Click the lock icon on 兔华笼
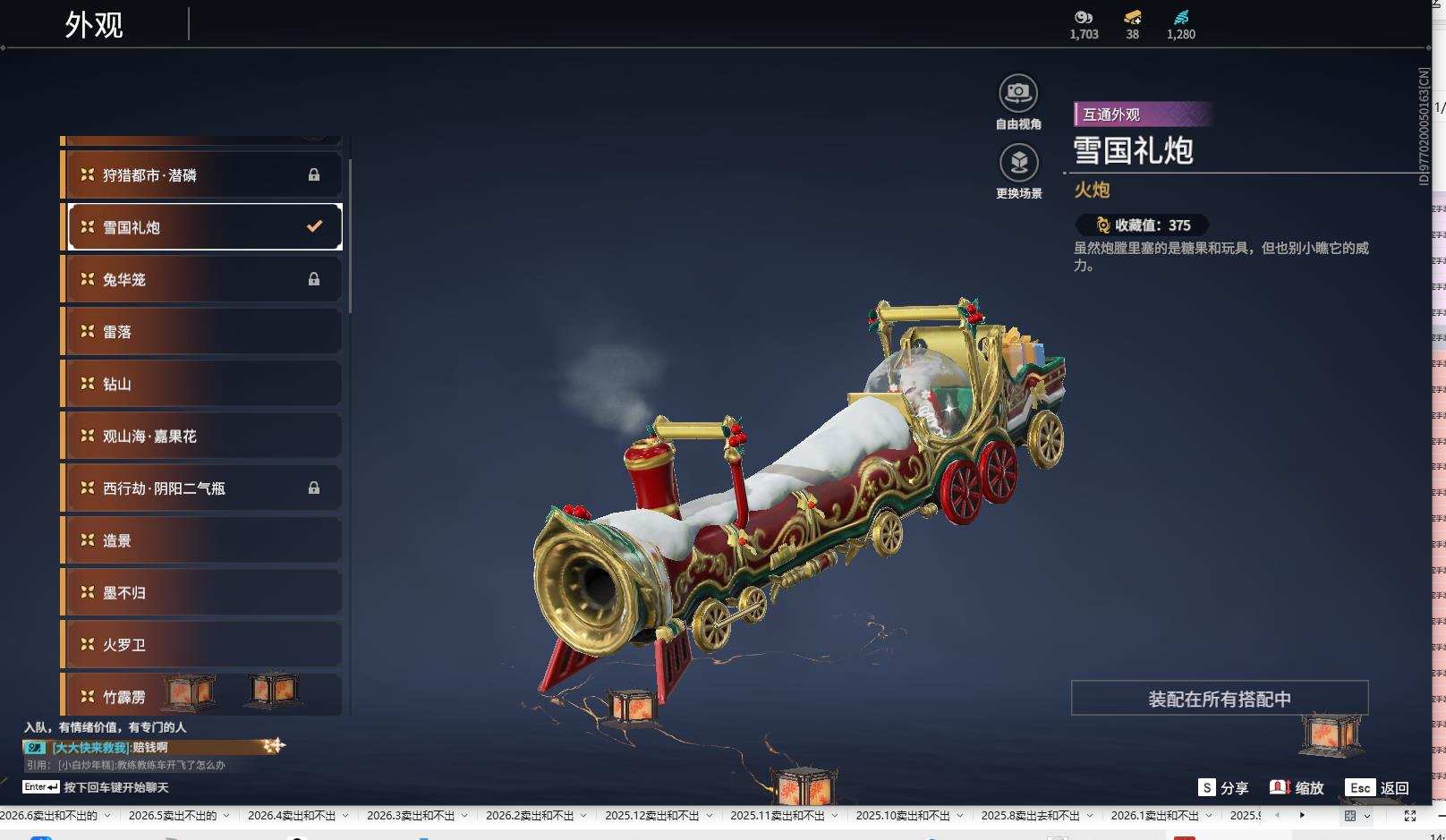 tap(314, 279)
